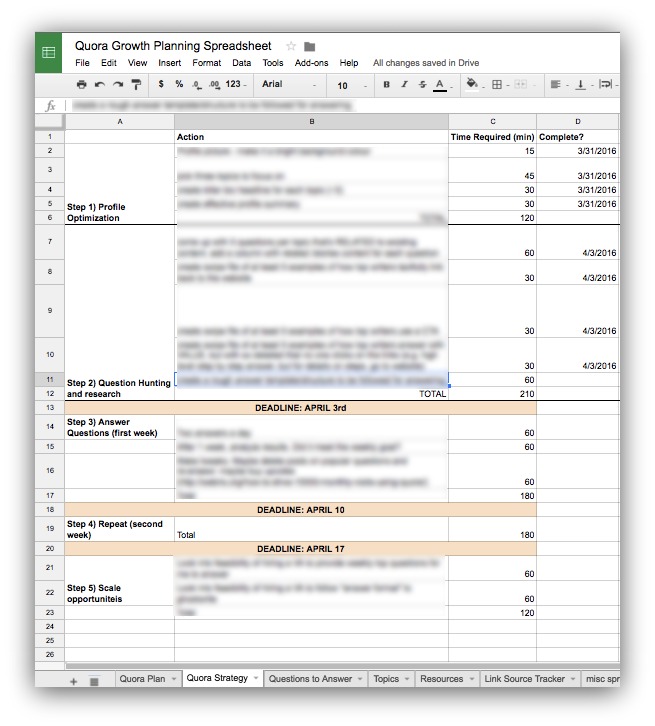This screenshot has width=655, height=726.
Task: Undo the last action
Action: [100, 84]
